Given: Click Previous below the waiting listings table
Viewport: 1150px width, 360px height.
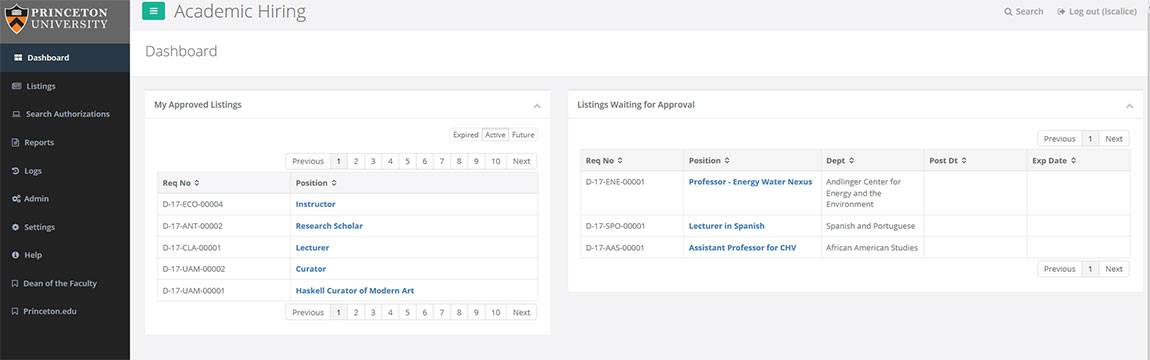Looking at the screenshot, I should (1060, 269).
